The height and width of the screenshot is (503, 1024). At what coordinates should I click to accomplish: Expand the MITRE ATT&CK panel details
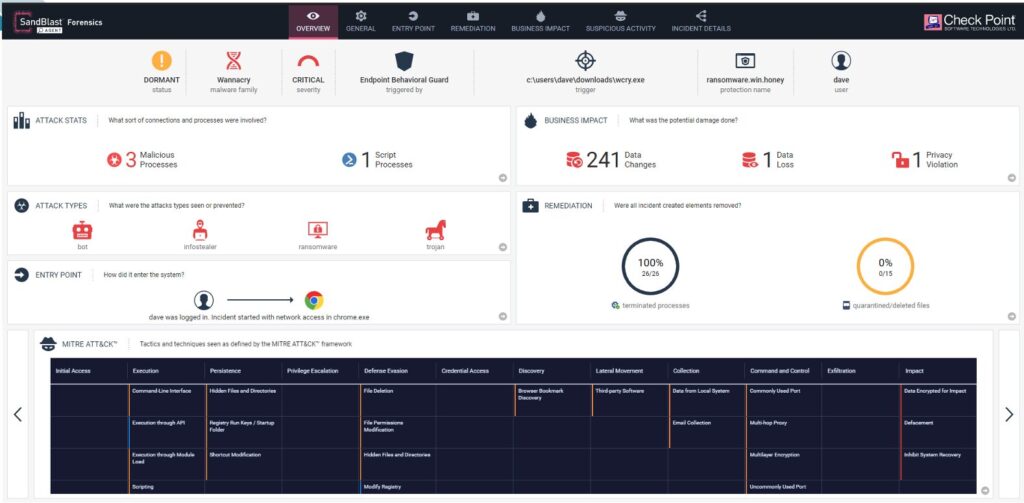[985, 491]
